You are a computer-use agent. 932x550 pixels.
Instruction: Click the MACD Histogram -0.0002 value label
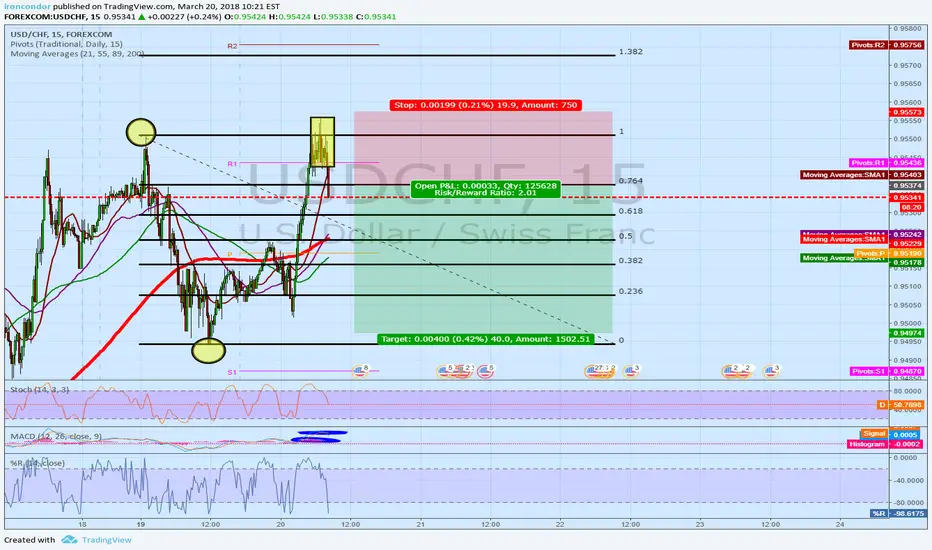coord(885,444)
